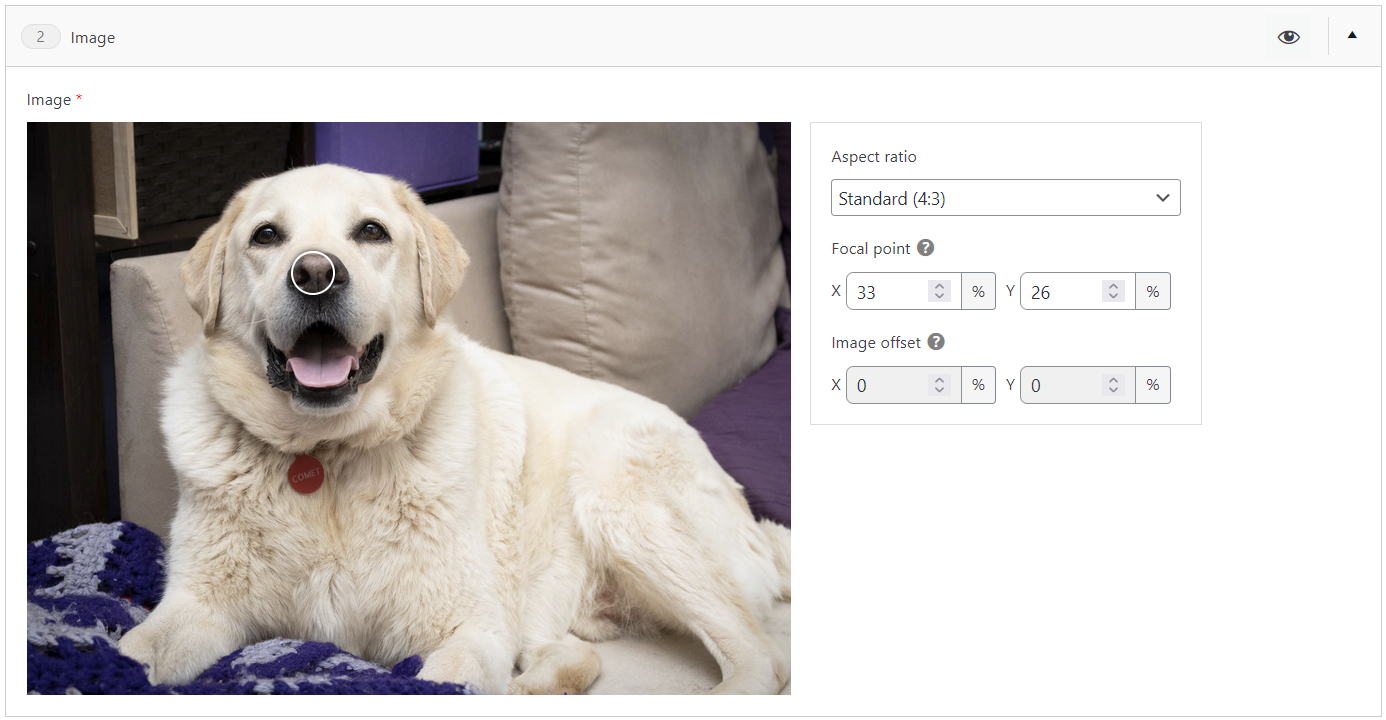The height and width of the screenshot is (720, 1386).
Task: Increase Focal point X with the up arrow
Action: [939, 286]
